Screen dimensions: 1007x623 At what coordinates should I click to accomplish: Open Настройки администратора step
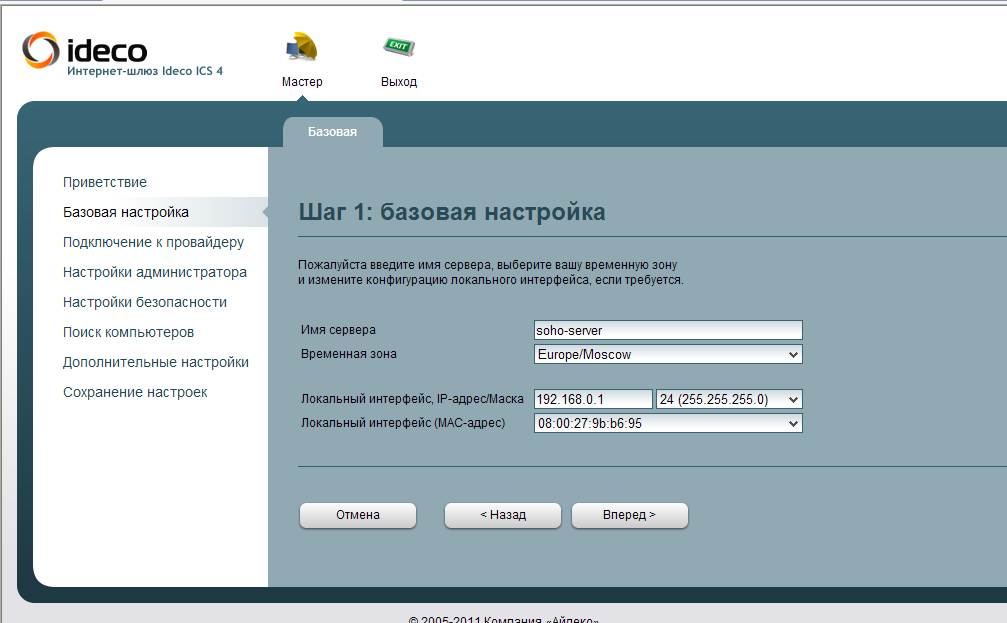(155, 272)
